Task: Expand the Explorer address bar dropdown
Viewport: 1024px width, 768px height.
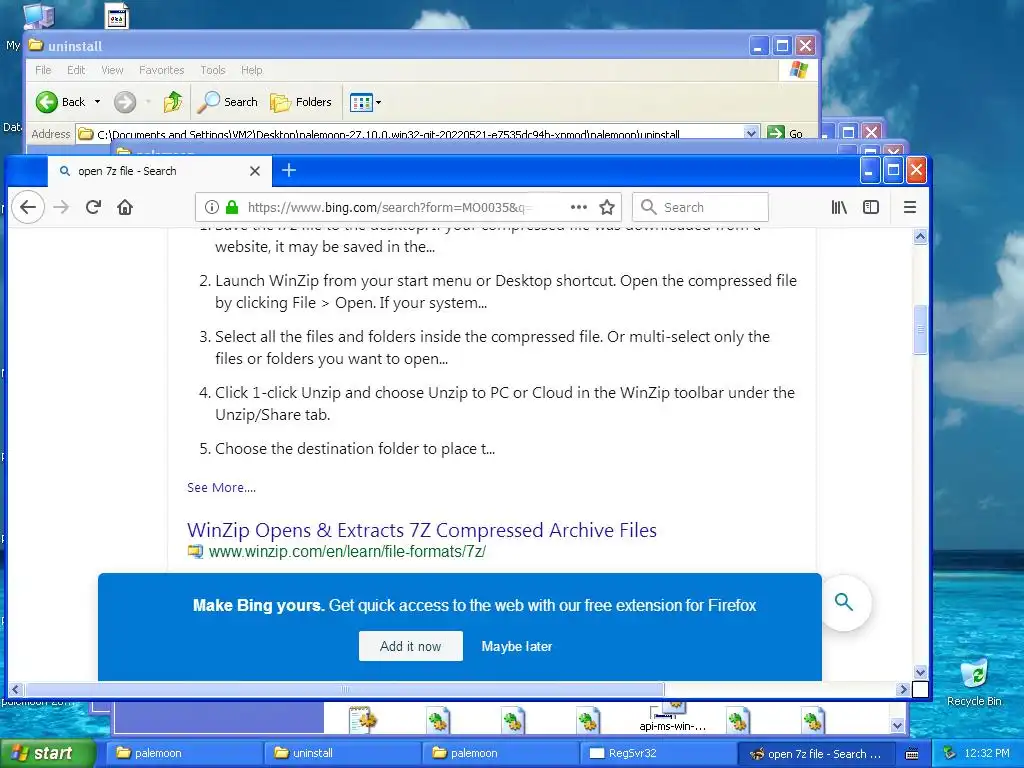Action: 751,133
